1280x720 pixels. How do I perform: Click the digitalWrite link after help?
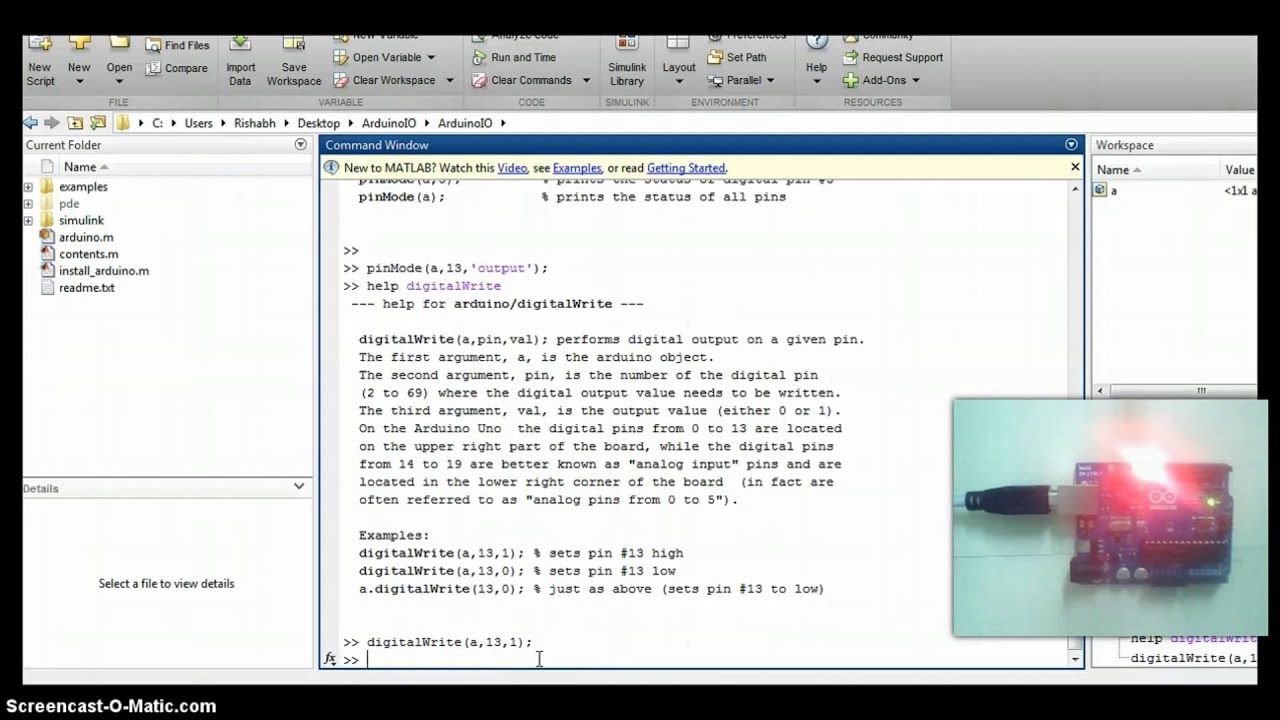[x=454, y=286]
